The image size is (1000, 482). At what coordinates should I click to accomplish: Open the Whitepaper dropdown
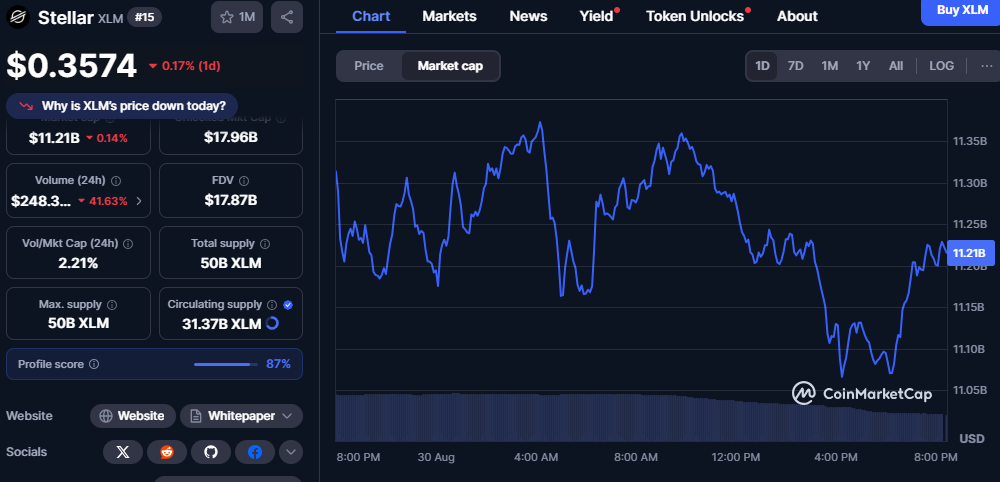[x=241, y=416]
